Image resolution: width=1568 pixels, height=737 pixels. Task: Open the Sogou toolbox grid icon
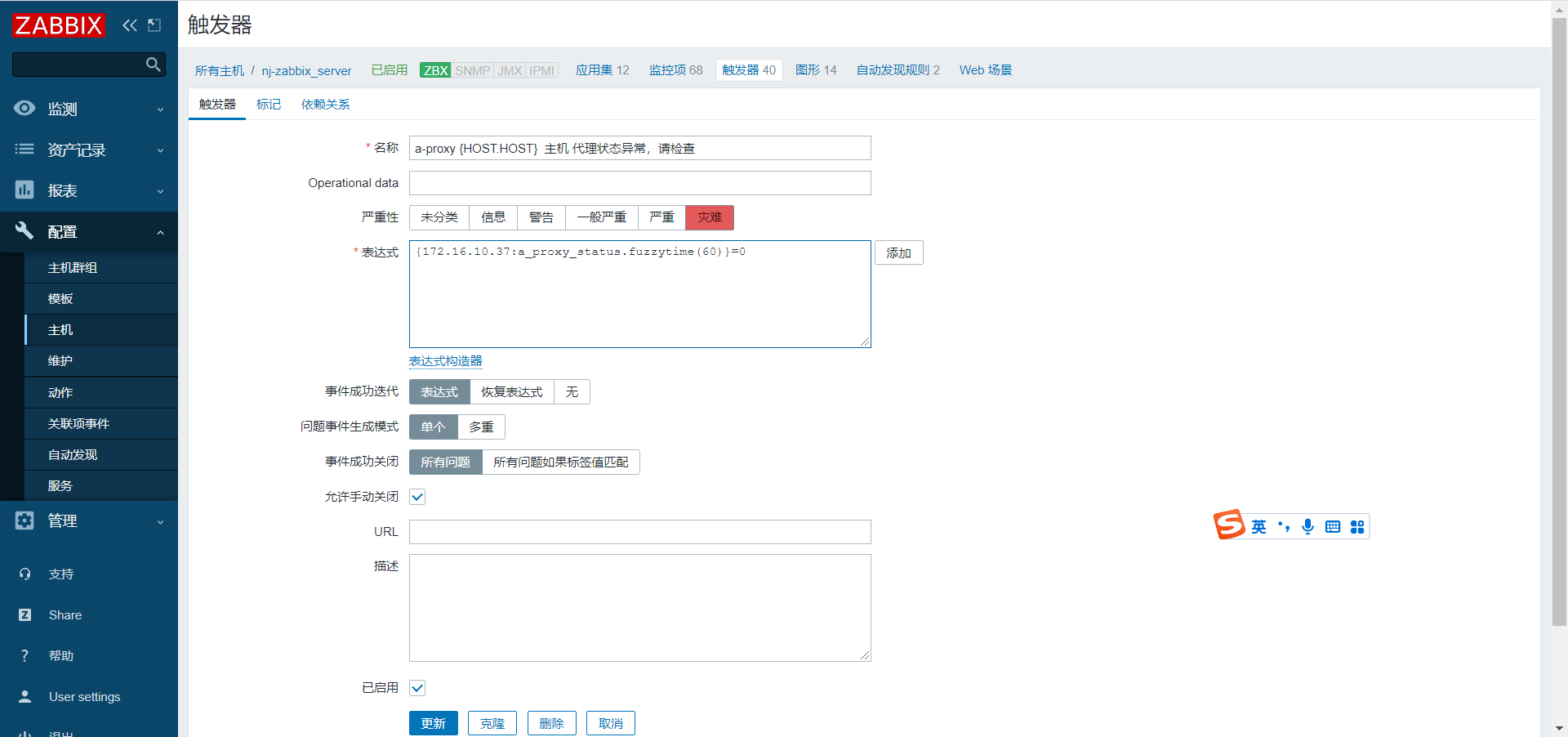click(1357, 527)
